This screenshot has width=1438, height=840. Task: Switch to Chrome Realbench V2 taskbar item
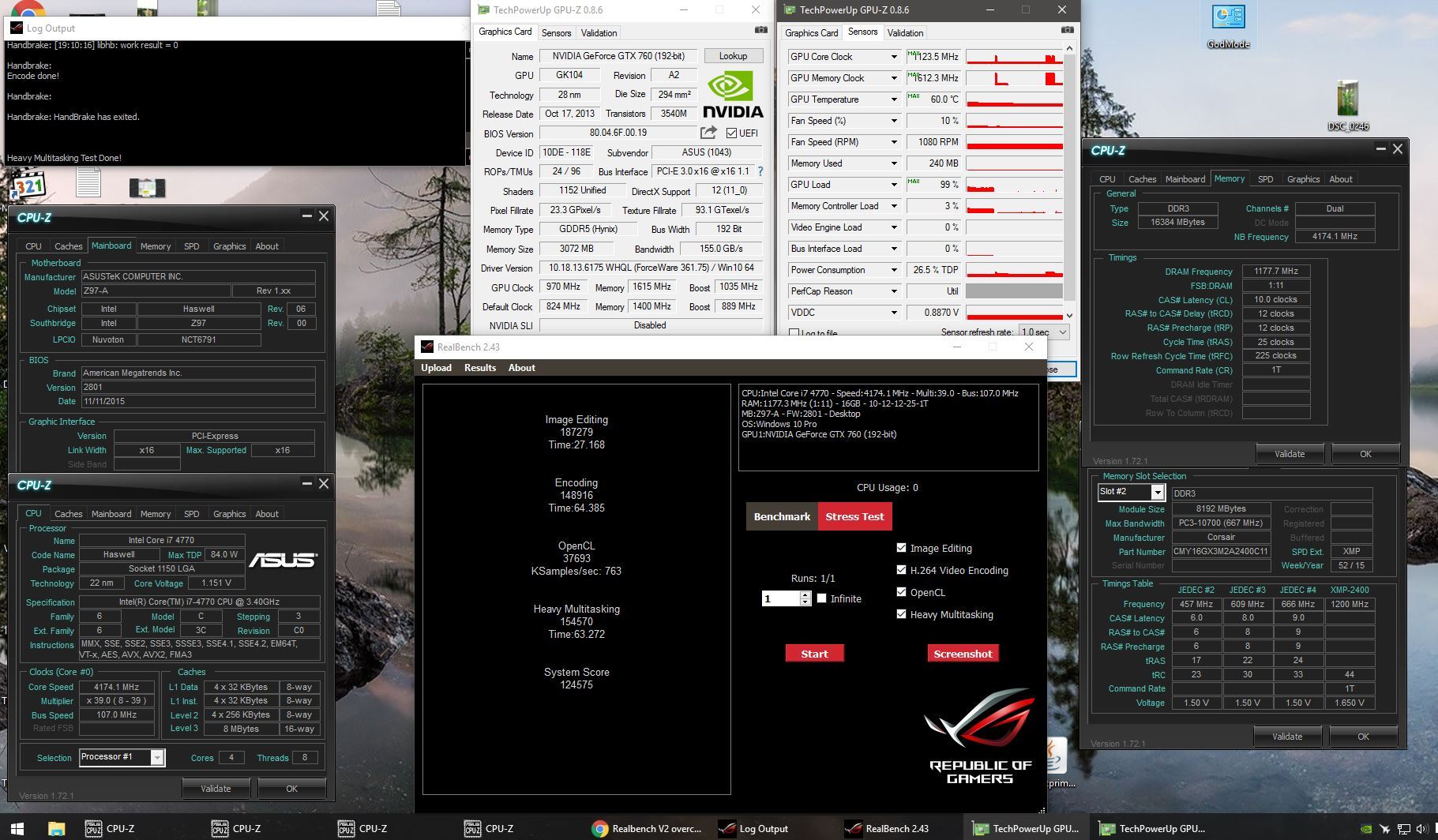coord(647,828)
